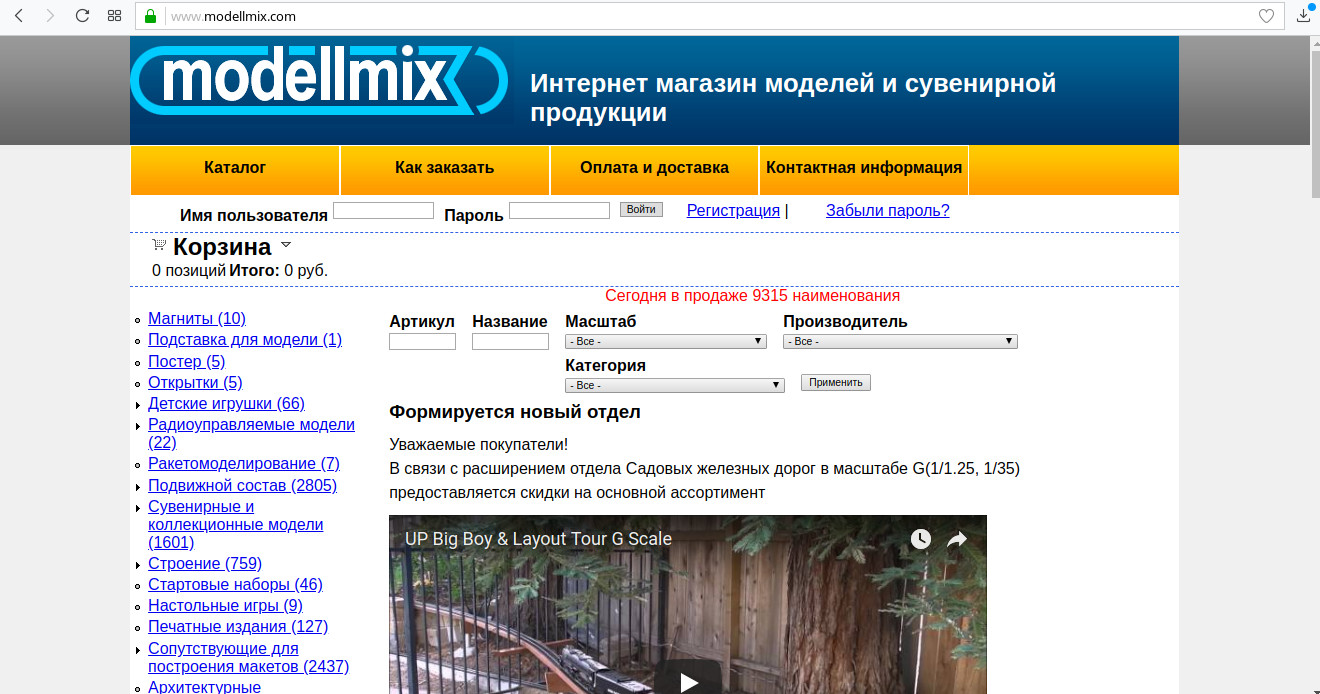Open the Настольные игры (9) link
This screenshot has width=1320, height=694.
click(225, 605)
